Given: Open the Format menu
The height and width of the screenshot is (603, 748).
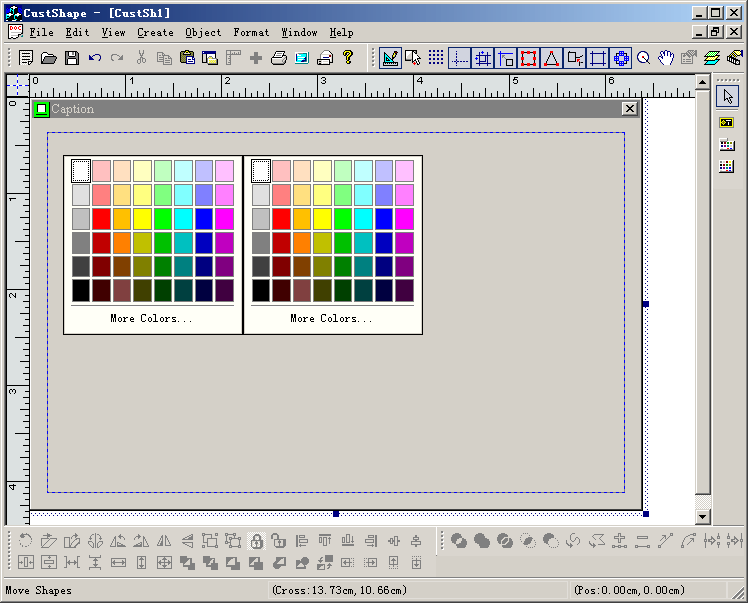Looking at the screenshot, I should point(251,32).
